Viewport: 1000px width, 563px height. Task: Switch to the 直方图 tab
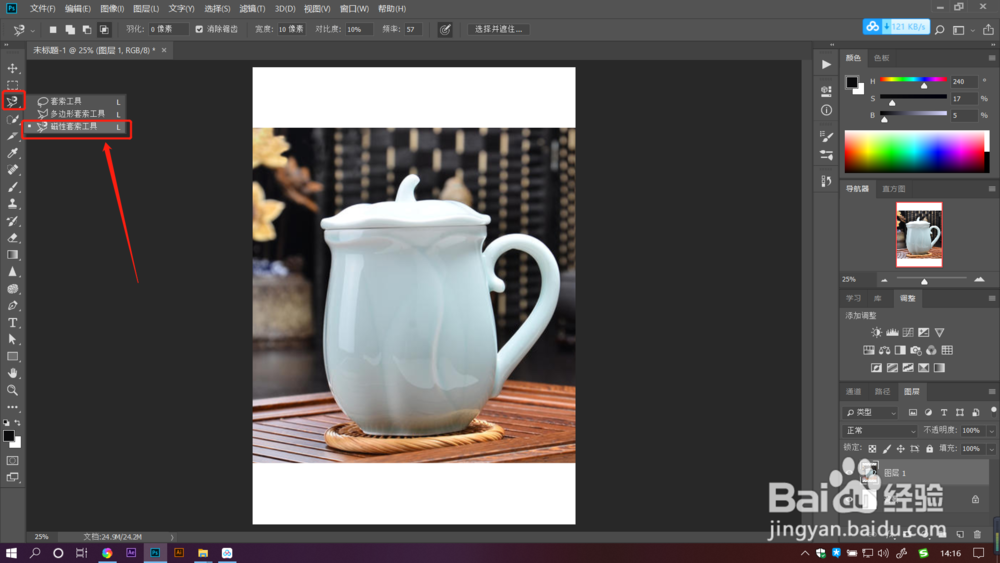[x=893, y=189]
